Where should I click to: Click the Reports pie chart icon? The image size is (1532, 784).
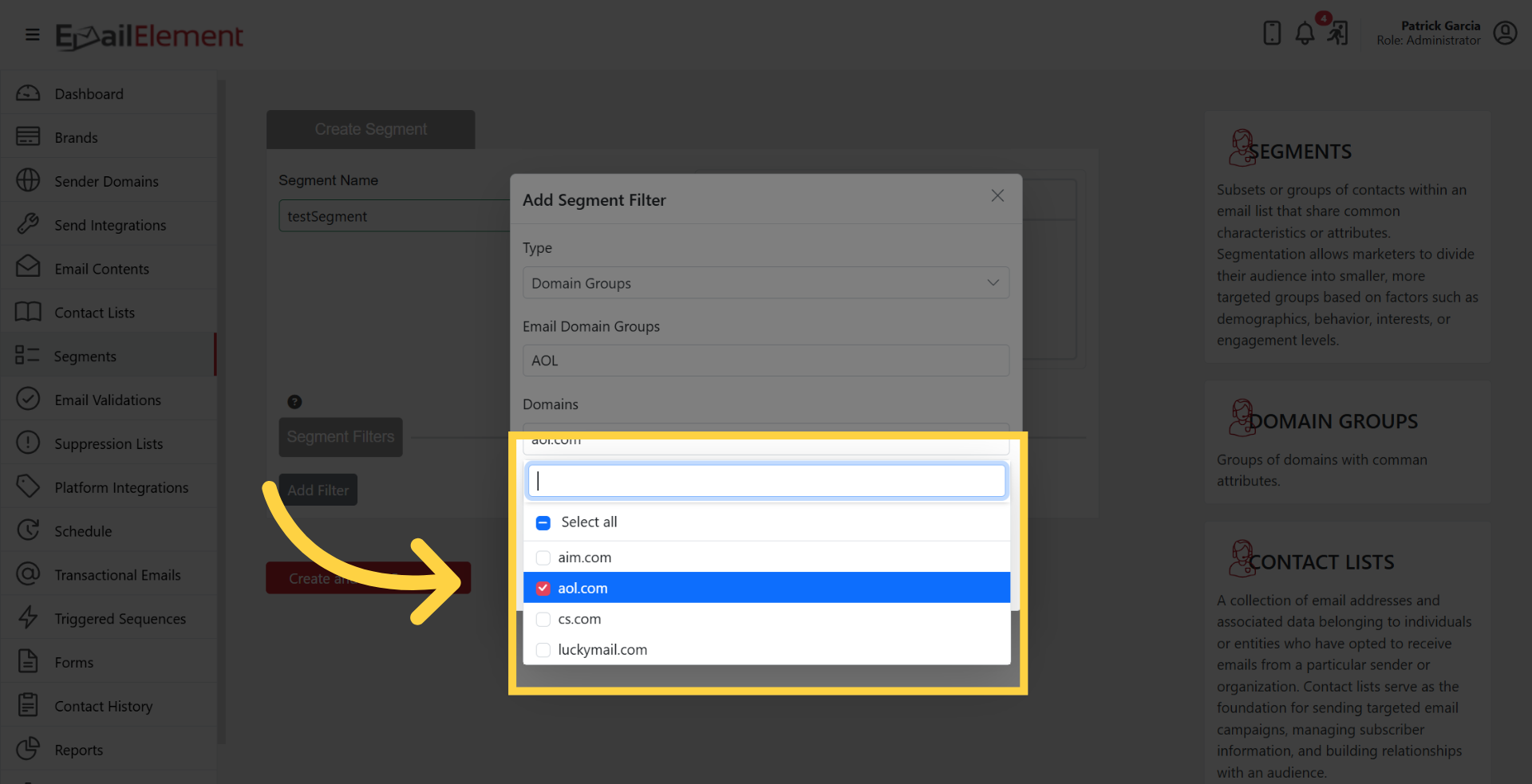pyautogui.click(x=28, y=748)
